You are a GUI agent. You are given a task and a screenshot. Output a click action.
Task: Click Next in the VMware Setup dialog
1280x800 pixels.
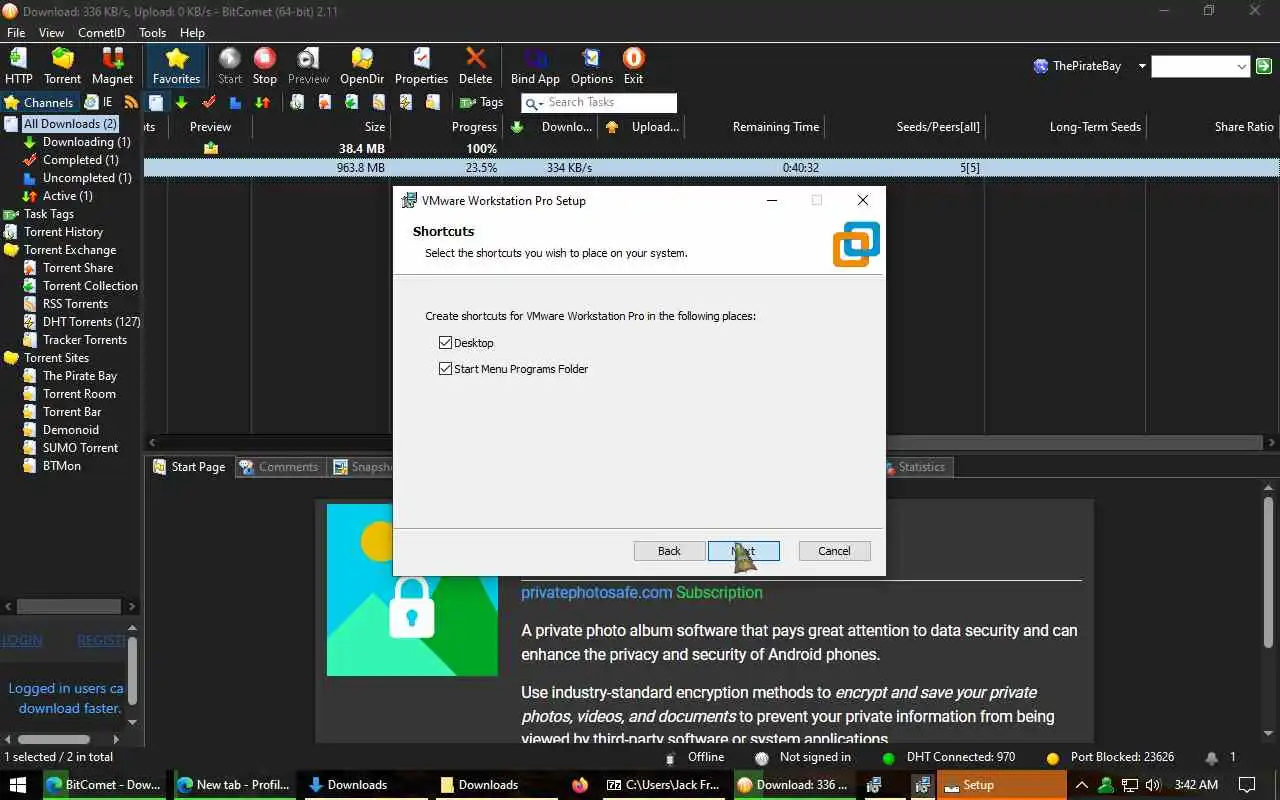click(x=743, y=551)
